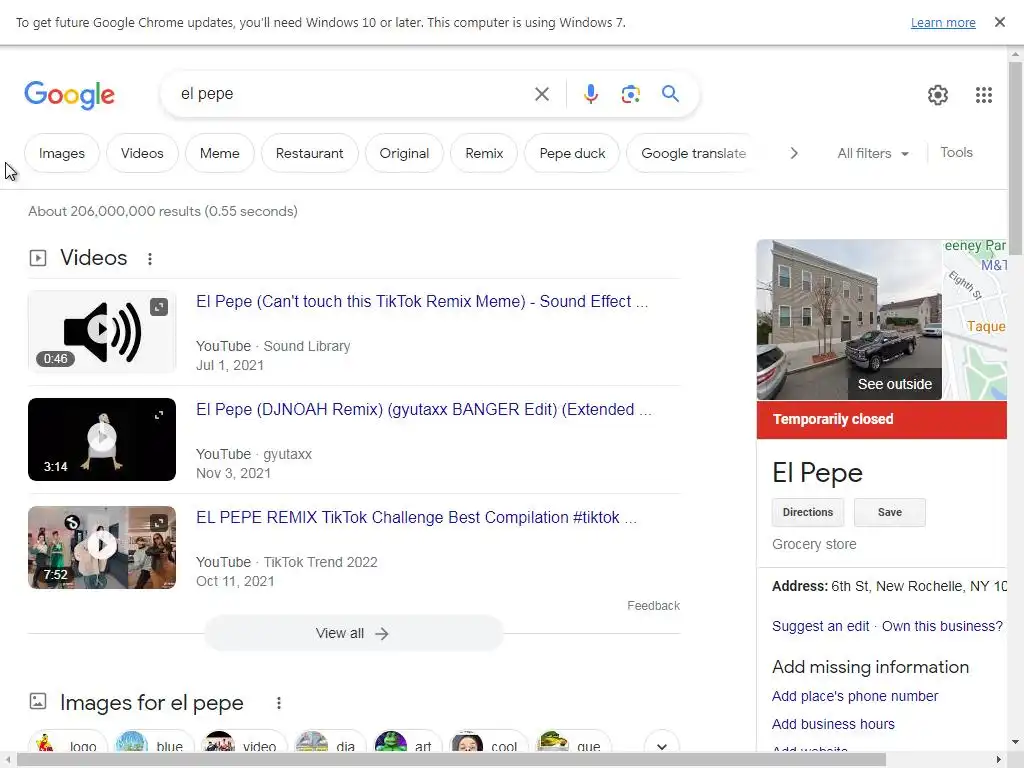
Task: Show more filter chips with the right chevron
Action: [x=793, y=153]
